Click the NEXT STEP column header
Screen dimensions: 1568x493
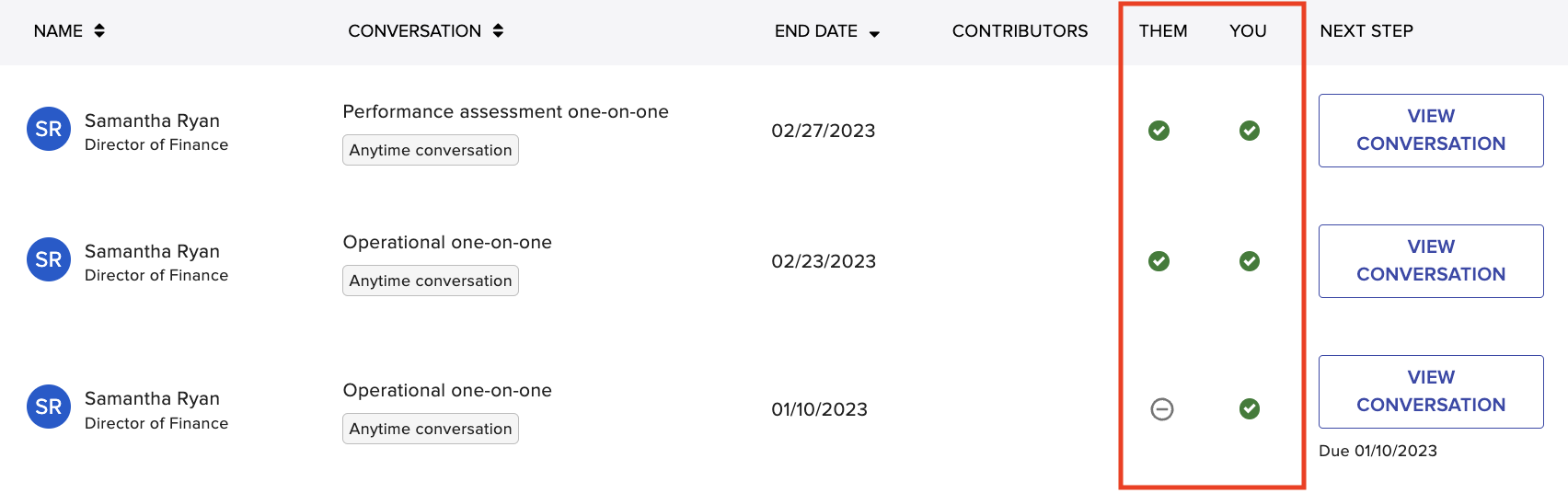(x=1366, y=31)
